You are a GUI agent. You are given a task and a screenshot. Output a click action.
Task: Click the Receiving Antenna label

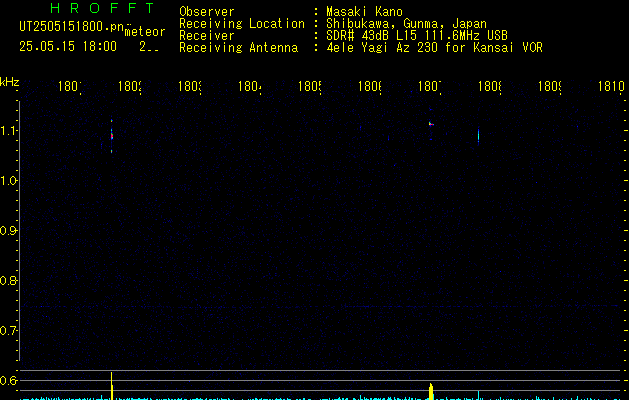238,48
